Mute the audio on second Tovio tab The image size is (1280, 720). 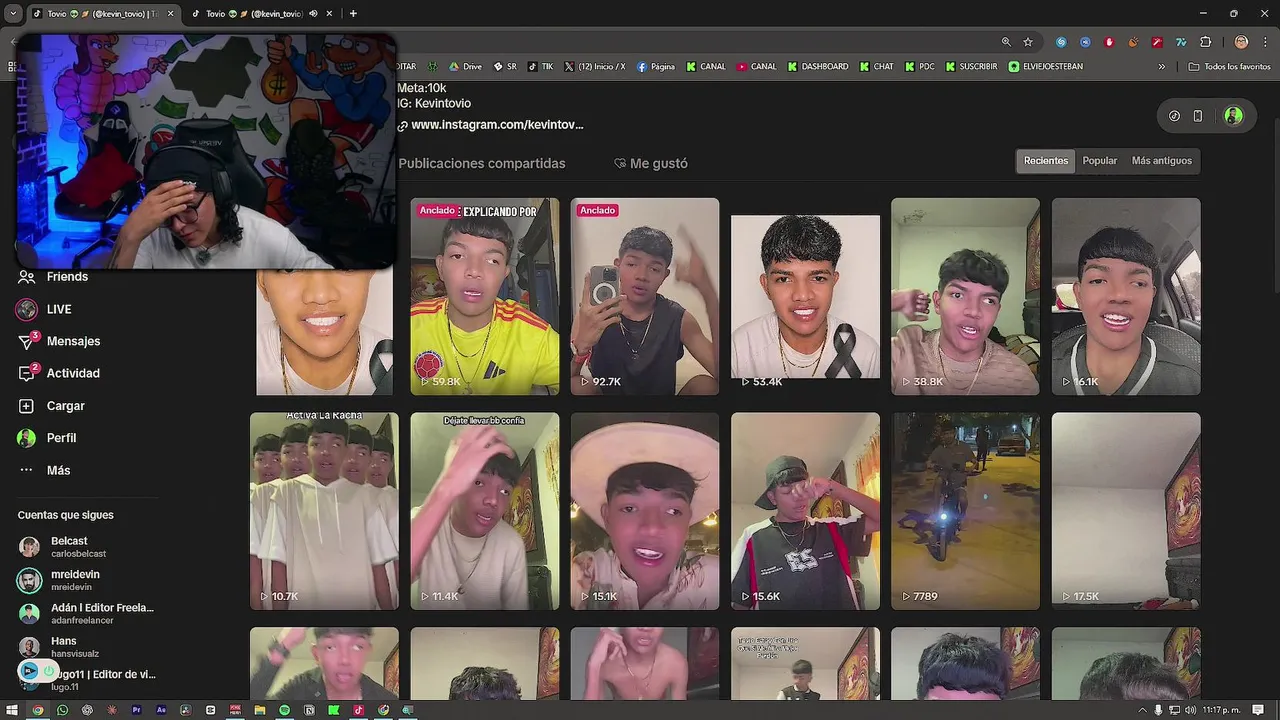(x=314, y=14)
